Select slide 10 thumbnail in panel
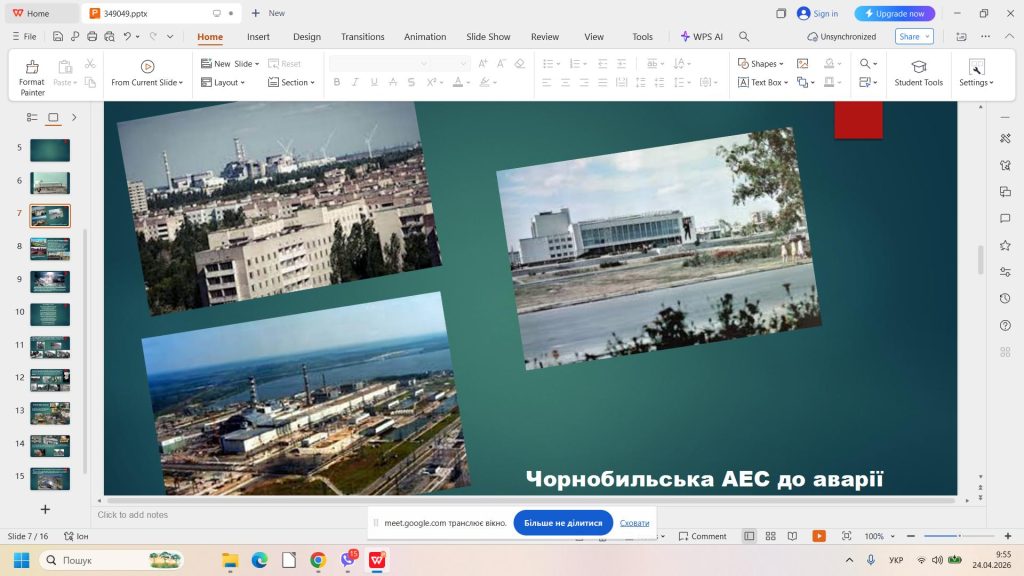The image size is (1024, 576). 50,314
